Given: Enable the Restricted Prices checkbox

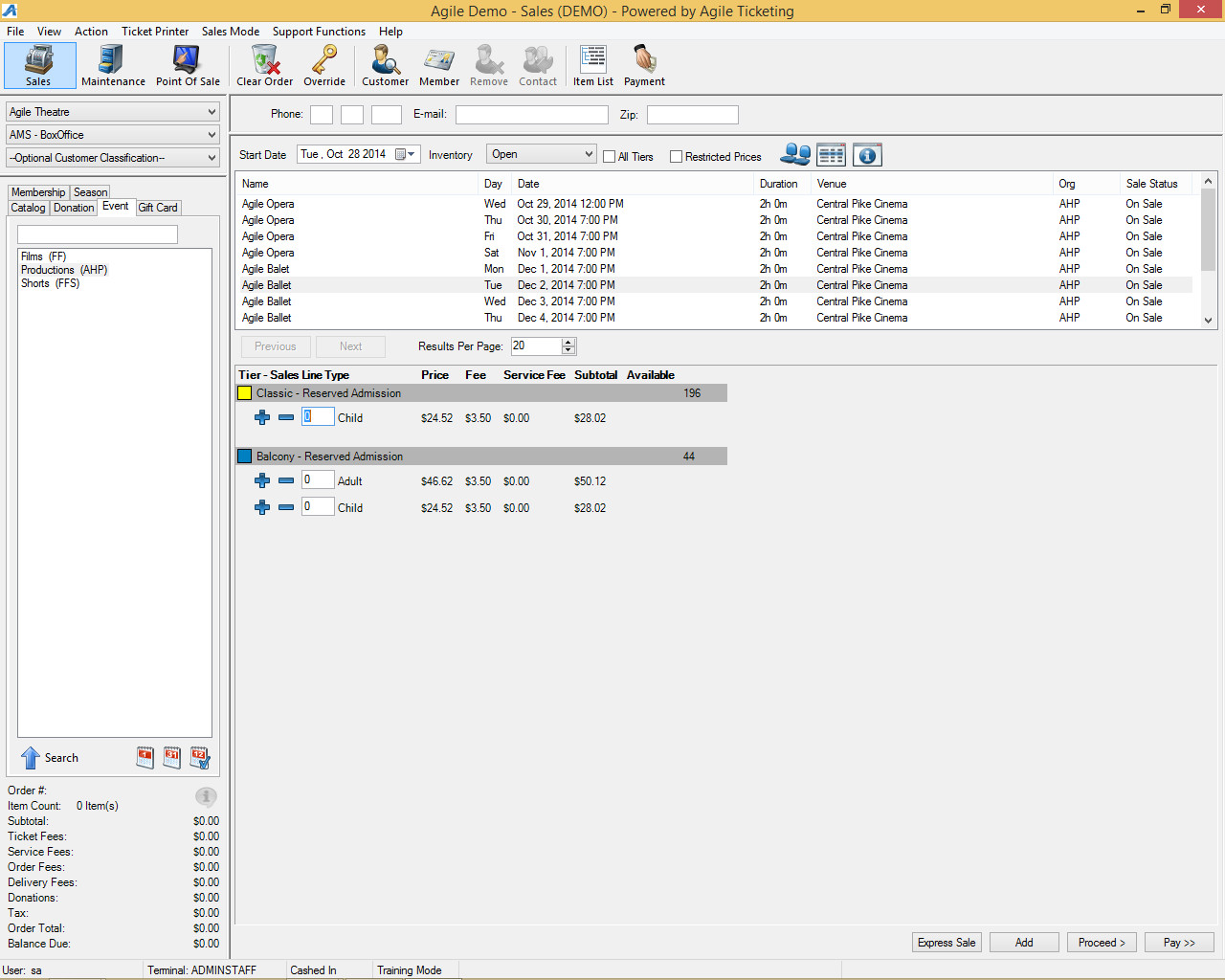Looking at the screenshot, I should pos(676,157).
